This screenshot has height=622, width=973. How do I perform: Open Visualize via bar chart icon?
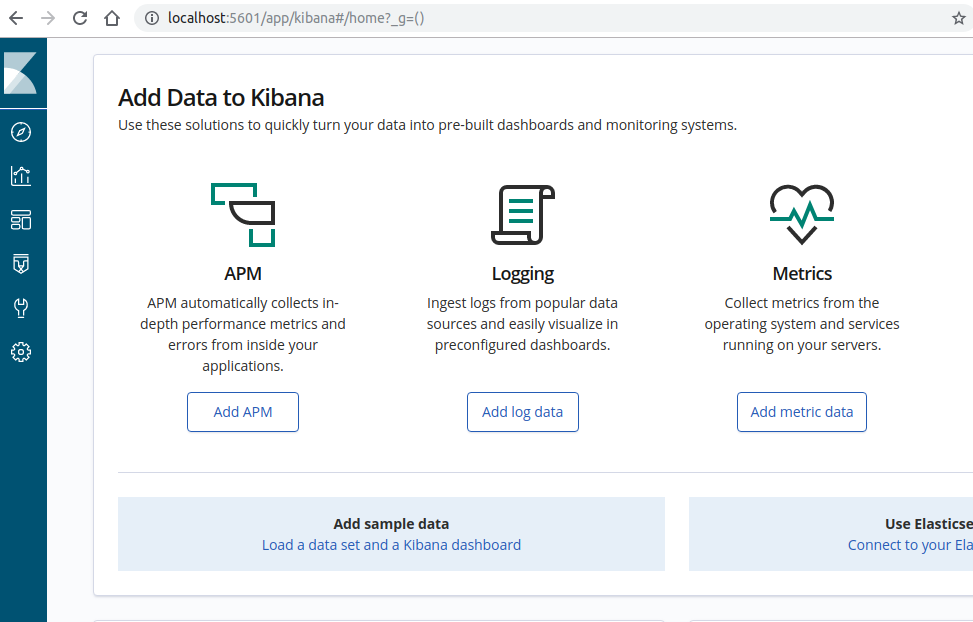coord(20,176)
